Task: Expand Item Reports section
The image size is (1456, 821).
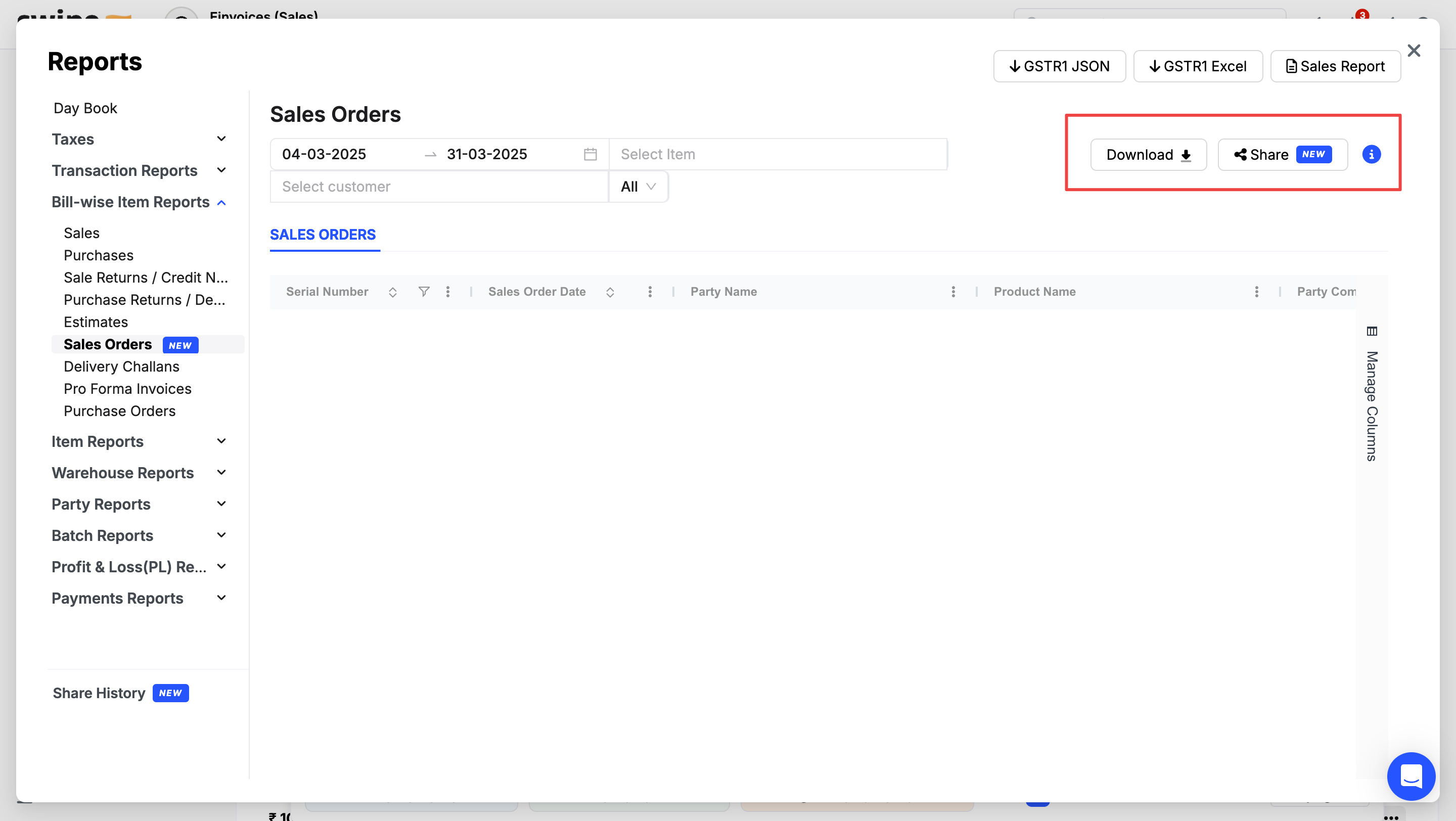Action: (x=139, y=441)
